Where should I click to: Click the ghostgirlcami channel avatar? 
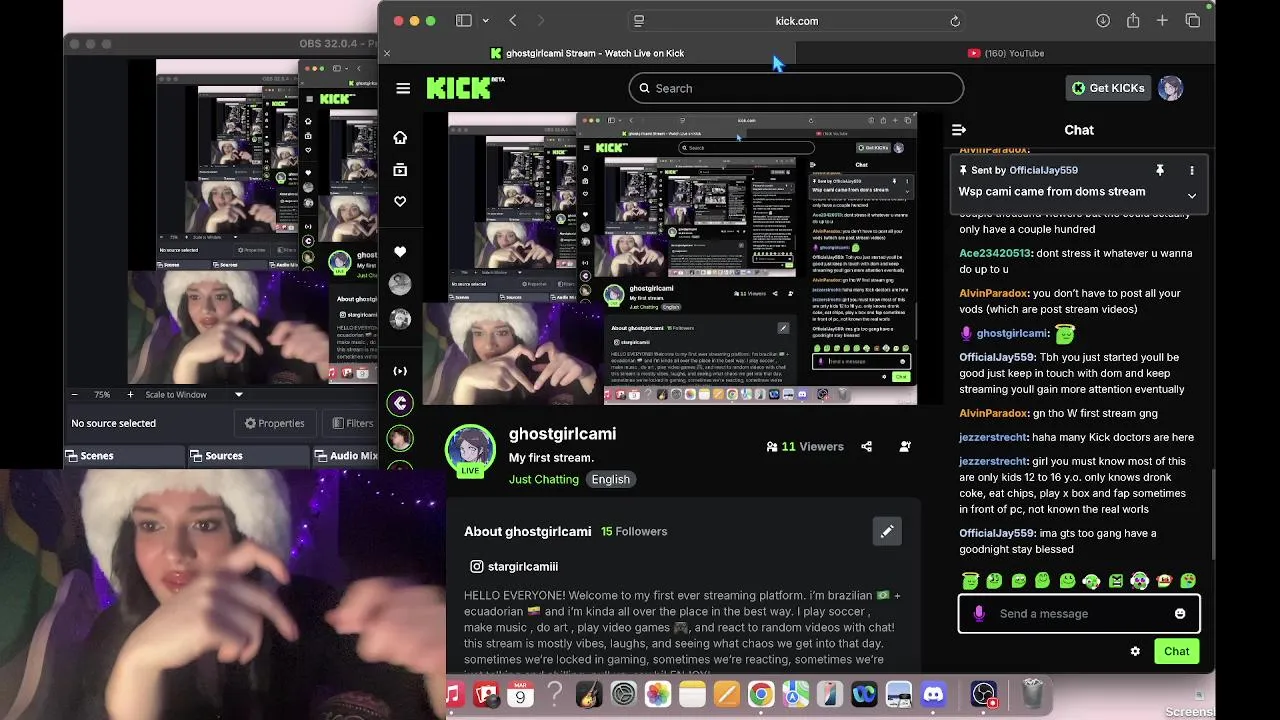click(470, 450)
